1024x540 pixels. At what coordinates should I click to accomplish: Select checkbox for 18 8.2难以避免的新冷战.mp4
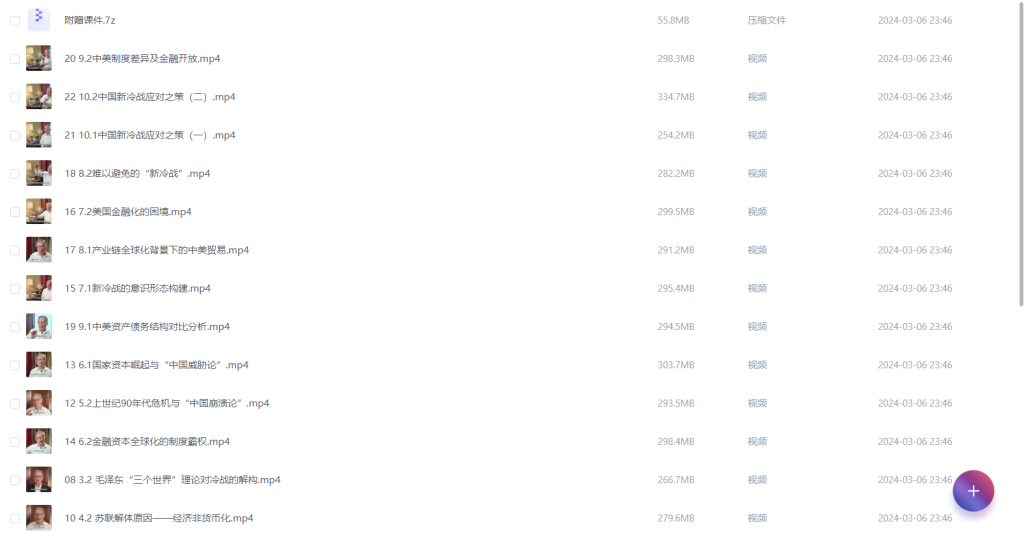(x=15, y=174)
